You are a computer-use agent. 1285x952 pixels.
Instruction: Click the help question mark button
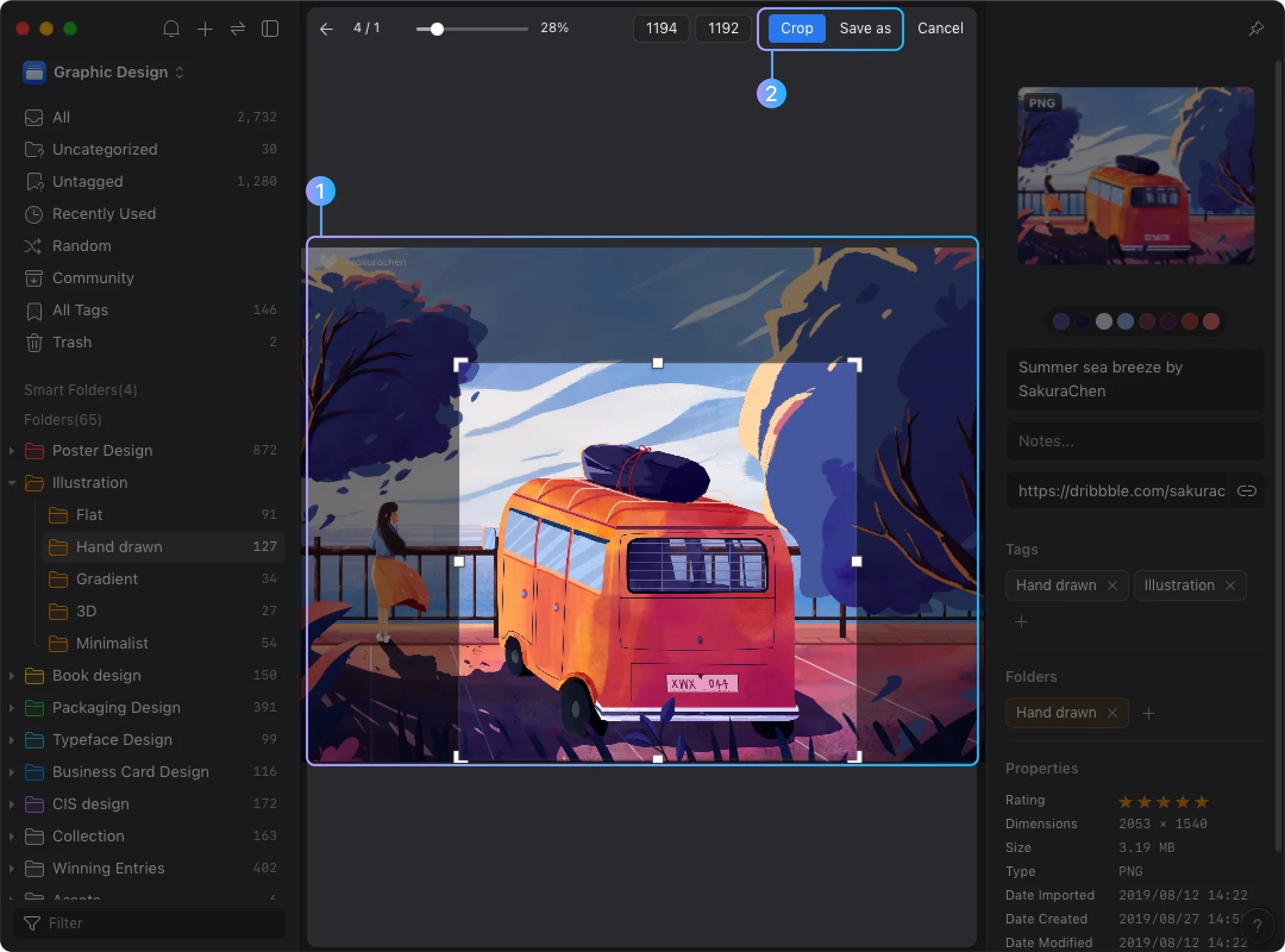(1257, 925)
